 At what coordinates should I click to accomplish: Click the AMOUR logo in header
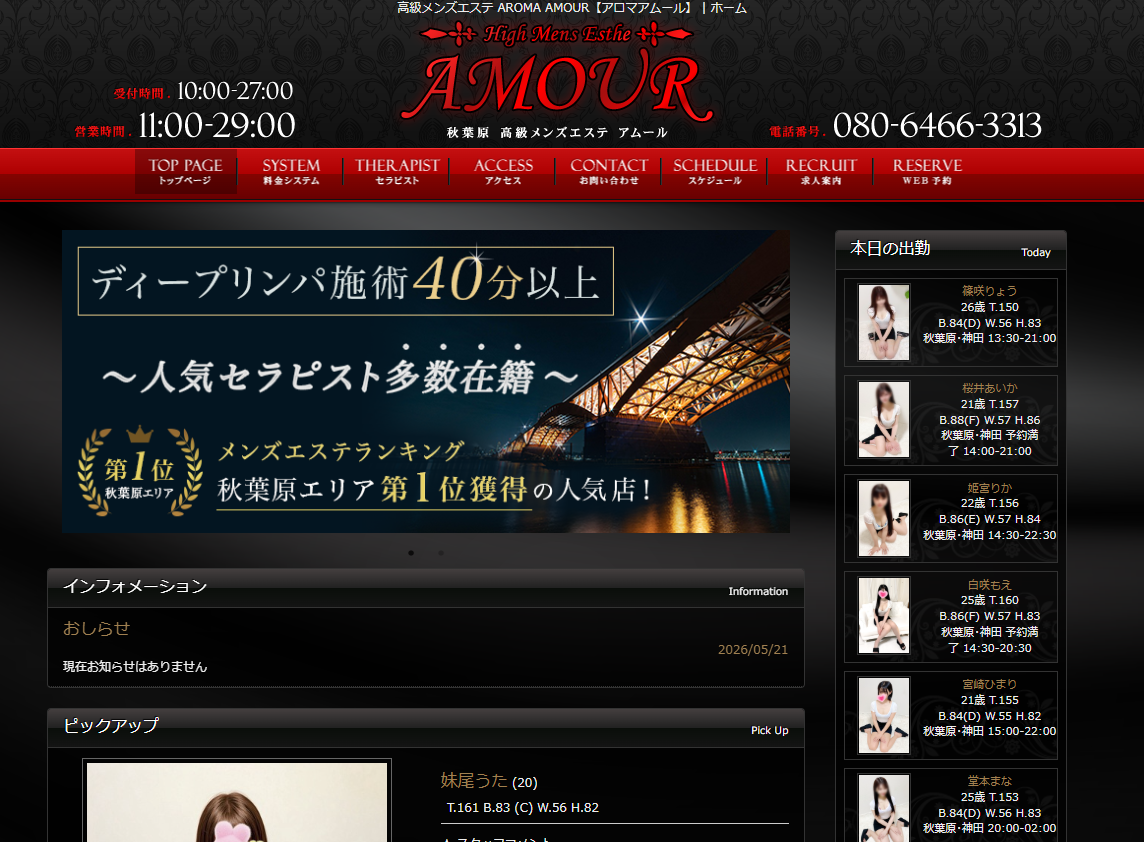557,80
